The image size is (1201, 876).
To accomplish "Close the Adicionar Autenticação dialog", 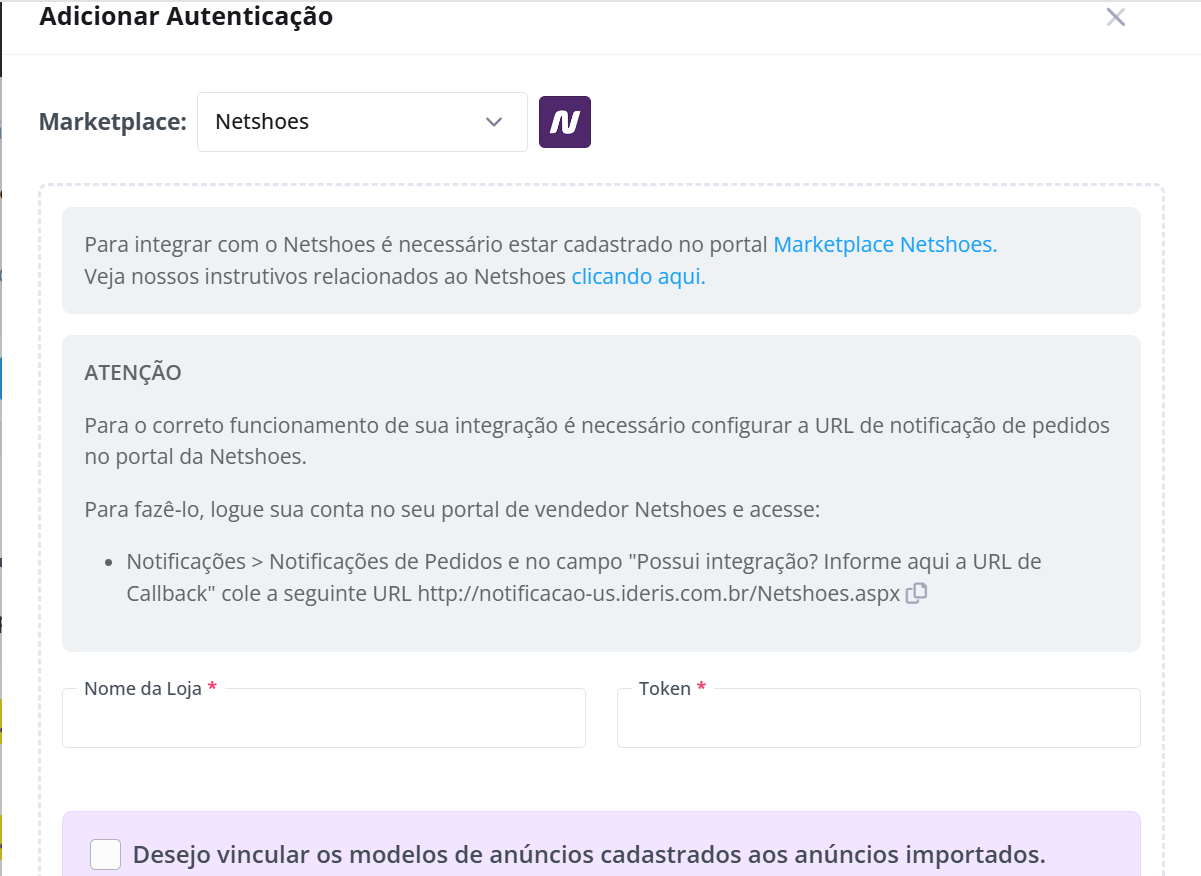I will tap(1116, 17).
